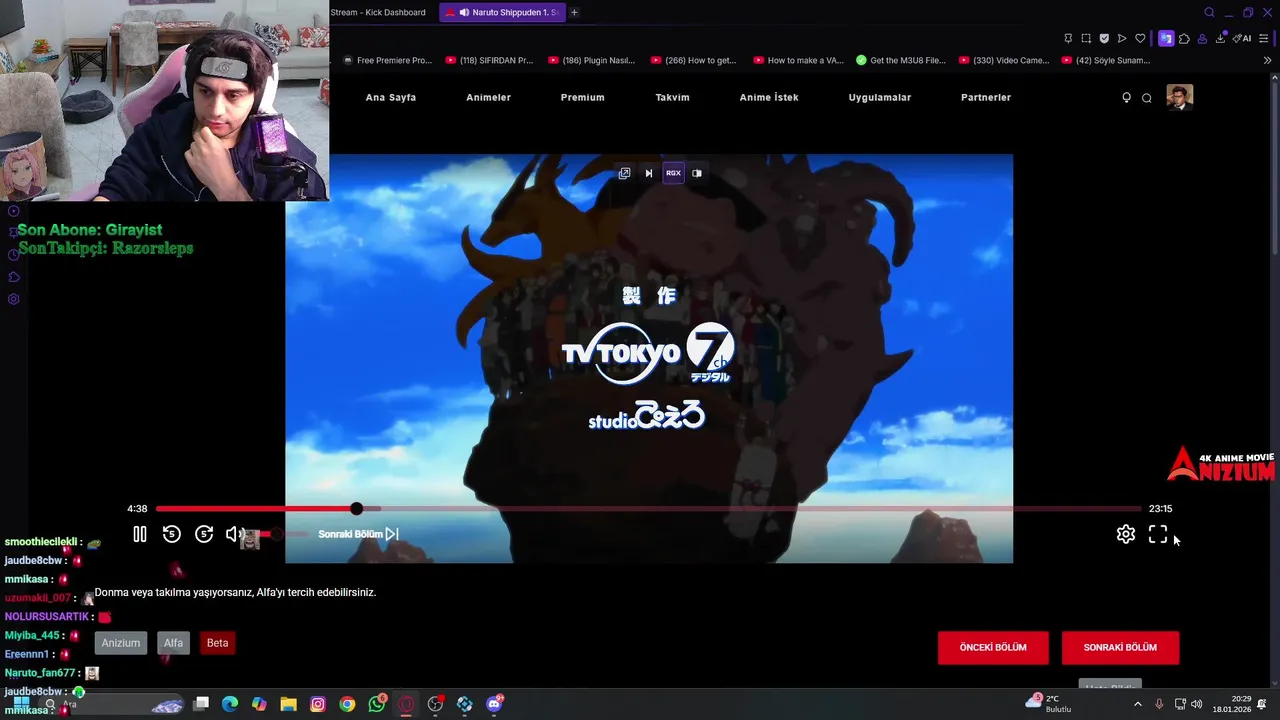Open Microsoft Edge from the taskbar
The height and width of the screenshot is (720, 1280).
click(x=230, y=704)
